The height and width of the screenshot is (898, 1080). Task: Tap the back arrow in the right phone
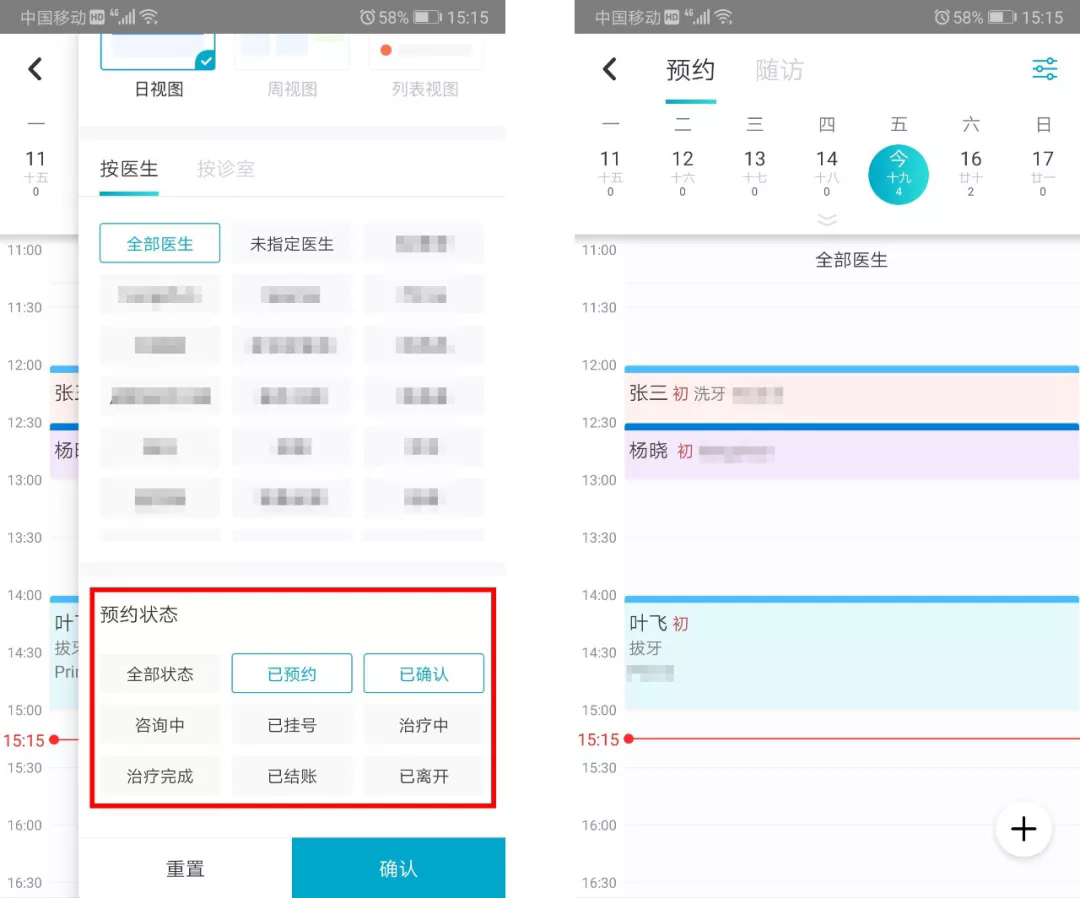coord(610,69)
